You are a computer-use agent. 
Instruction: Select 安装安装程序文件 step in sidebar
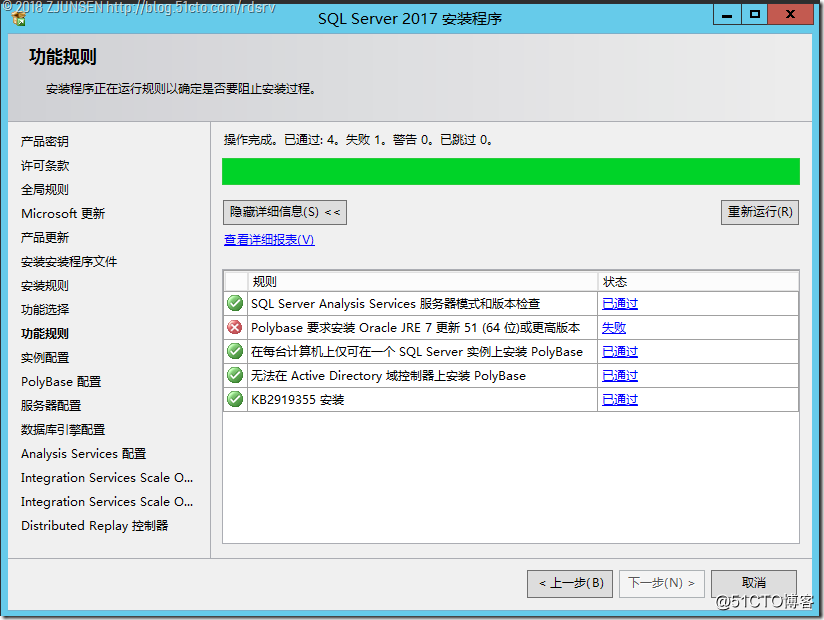click(x=69, y=262)
